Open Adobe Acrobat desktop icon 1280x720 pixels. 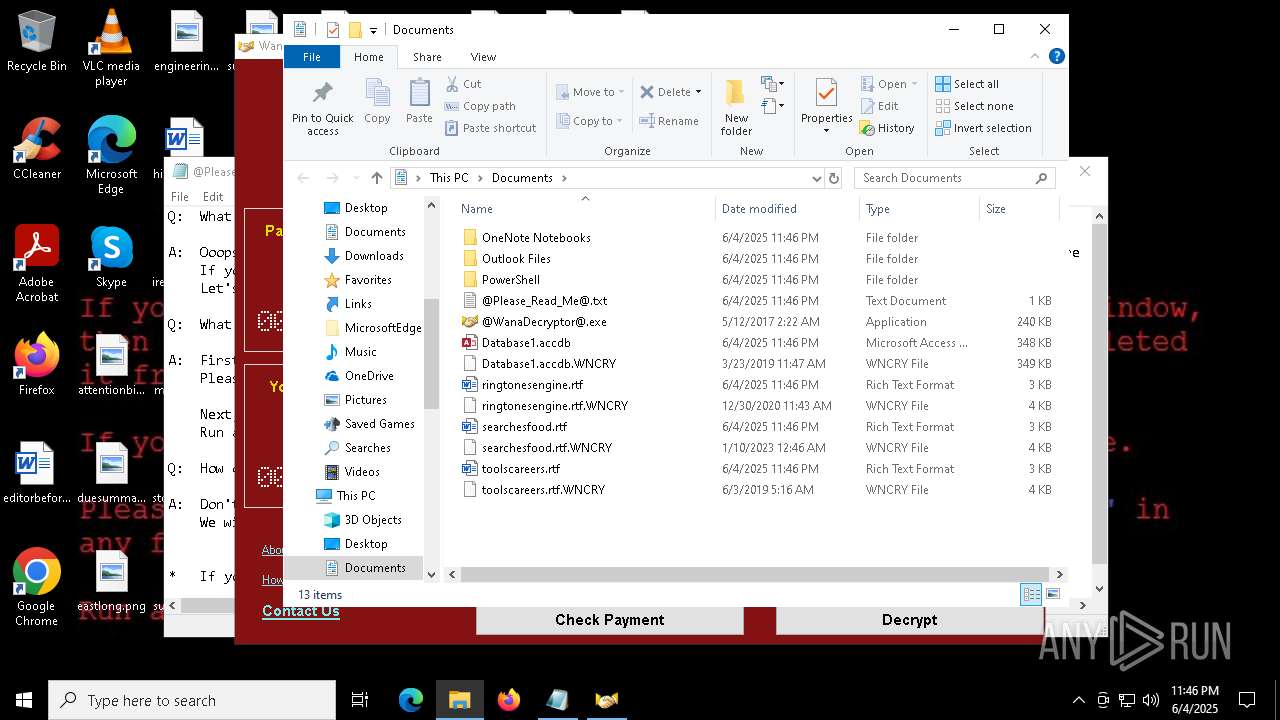(36, 263)
